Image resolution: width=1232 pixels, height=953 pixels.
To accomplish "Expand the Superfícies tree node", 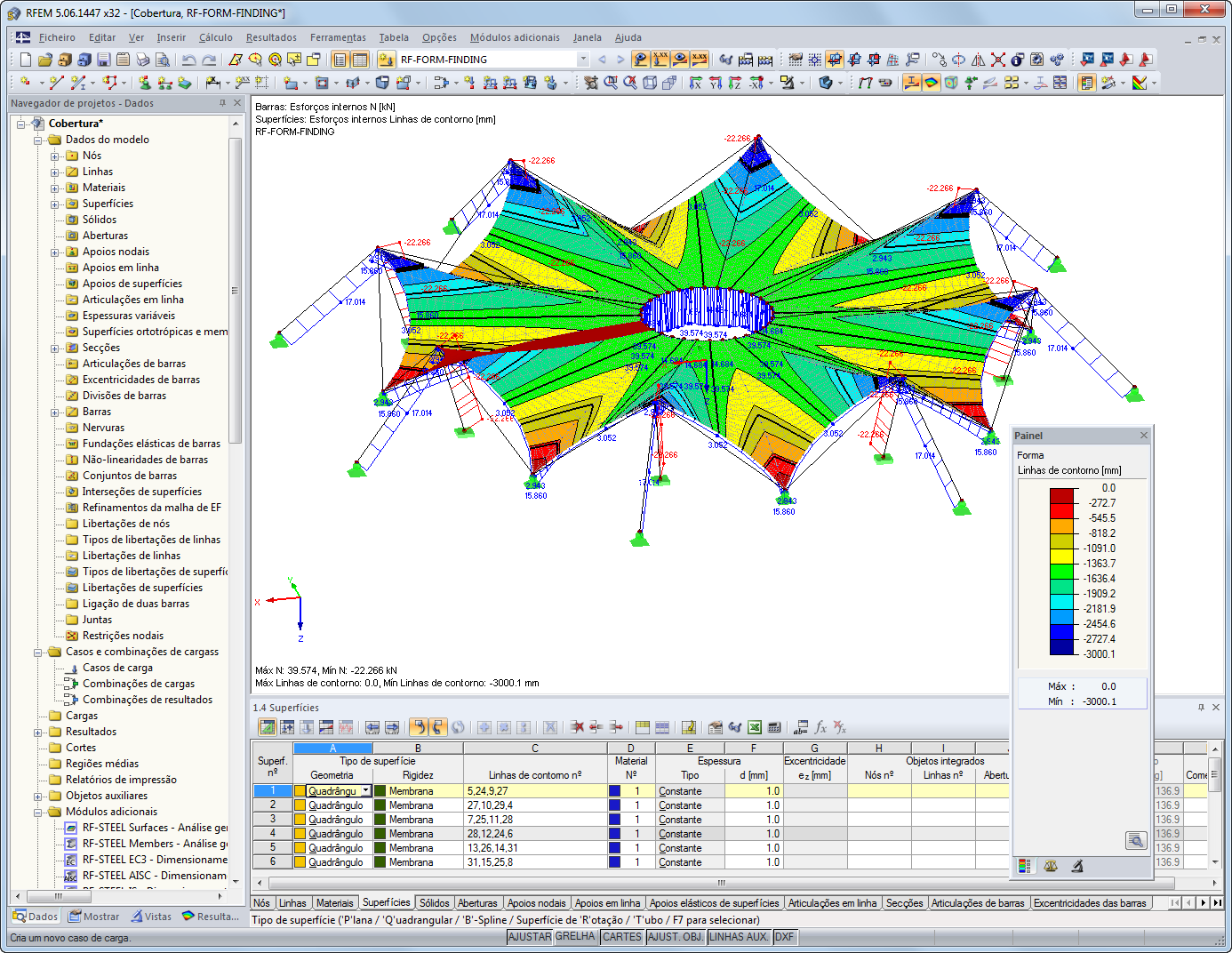I will [54, 204].
